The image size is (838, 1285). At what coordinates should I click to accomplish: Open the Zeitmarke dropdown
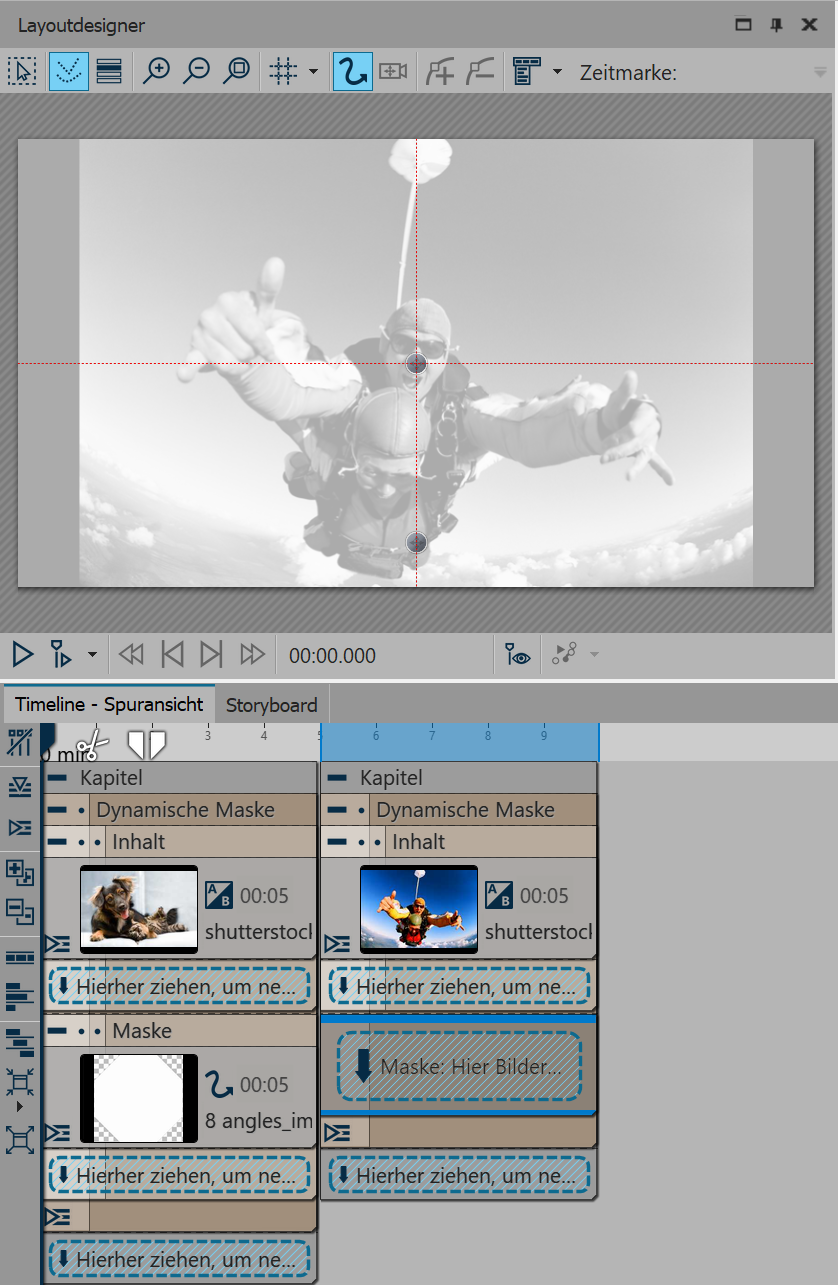click(819, 73)
